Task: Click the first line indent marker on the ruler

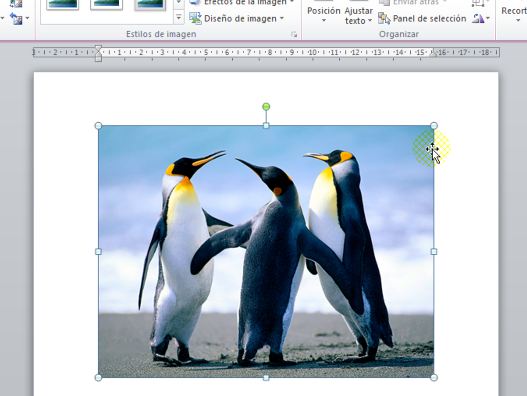Action: (98, 48)
